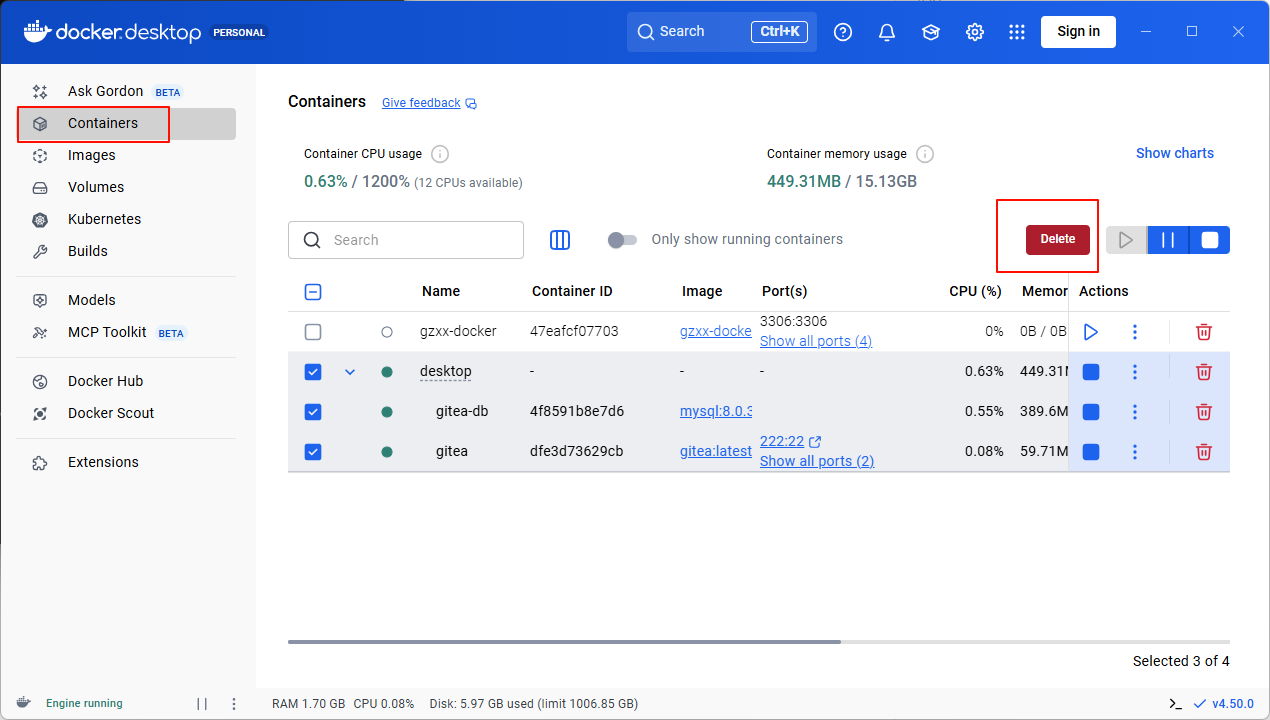
Task: Open Docker Scout in sidebar
Action: click(127, 413)
